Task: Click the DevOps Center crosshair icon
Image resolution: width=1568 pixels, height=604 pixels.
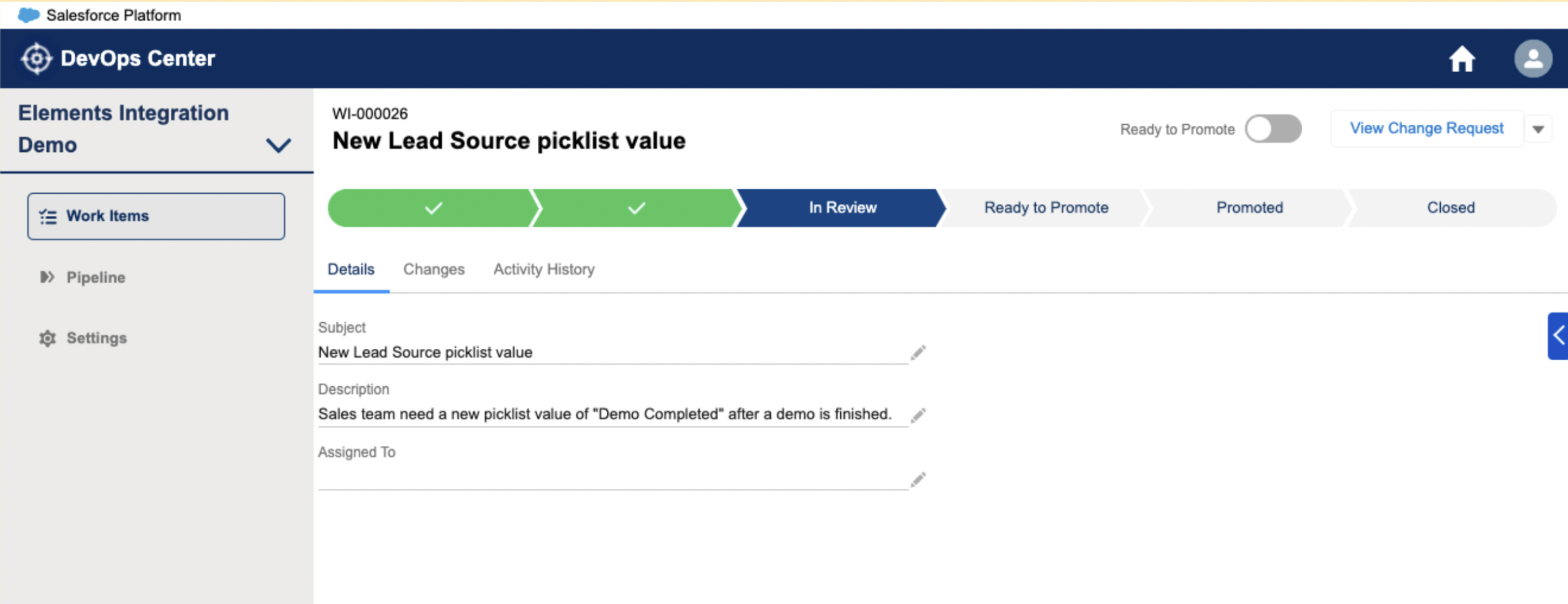Action: pyautogui.click(x=36, y=59)
